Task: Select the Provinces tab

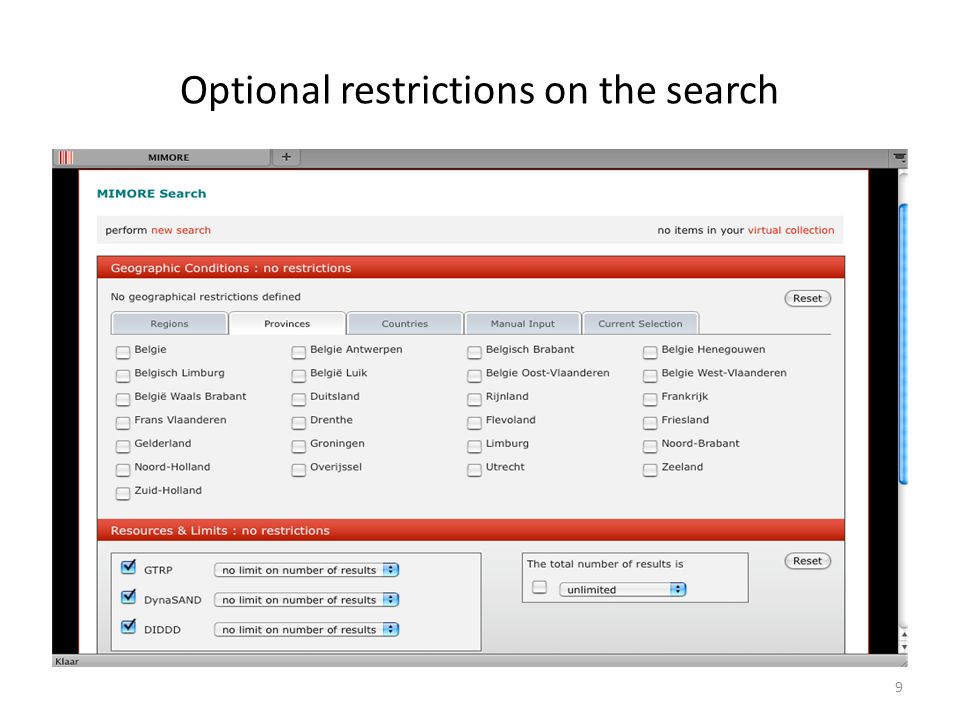Action: click(287, 323)
